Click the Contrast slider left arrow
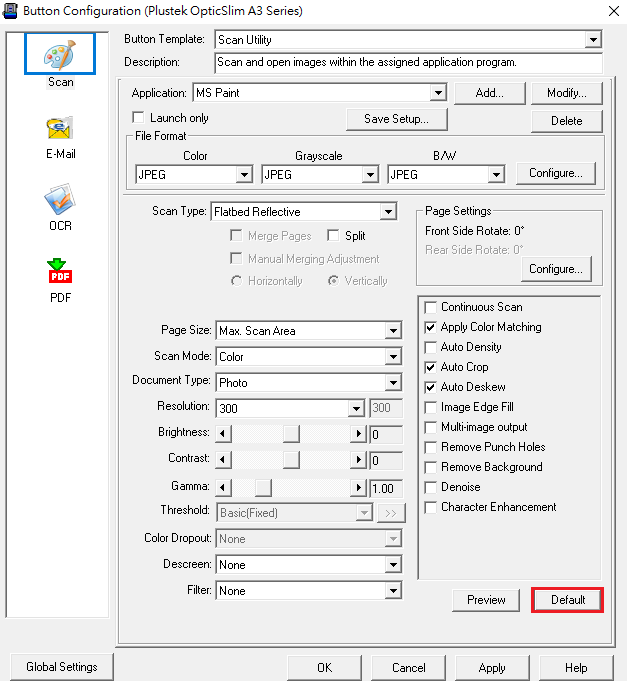627x681 pixels. [224, 460]
